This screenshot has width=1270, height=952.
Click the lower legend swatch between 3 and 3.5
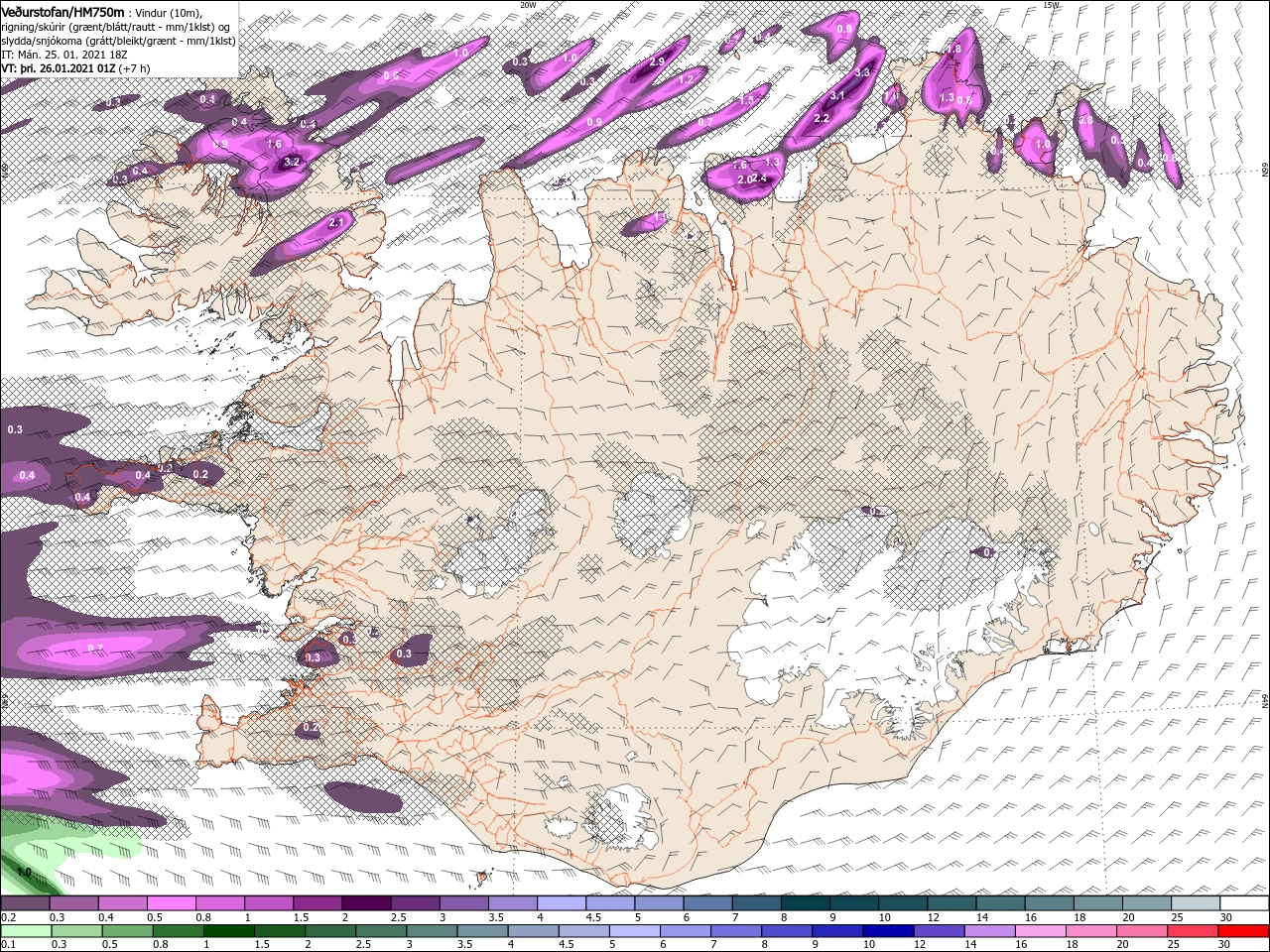point(432,931)
